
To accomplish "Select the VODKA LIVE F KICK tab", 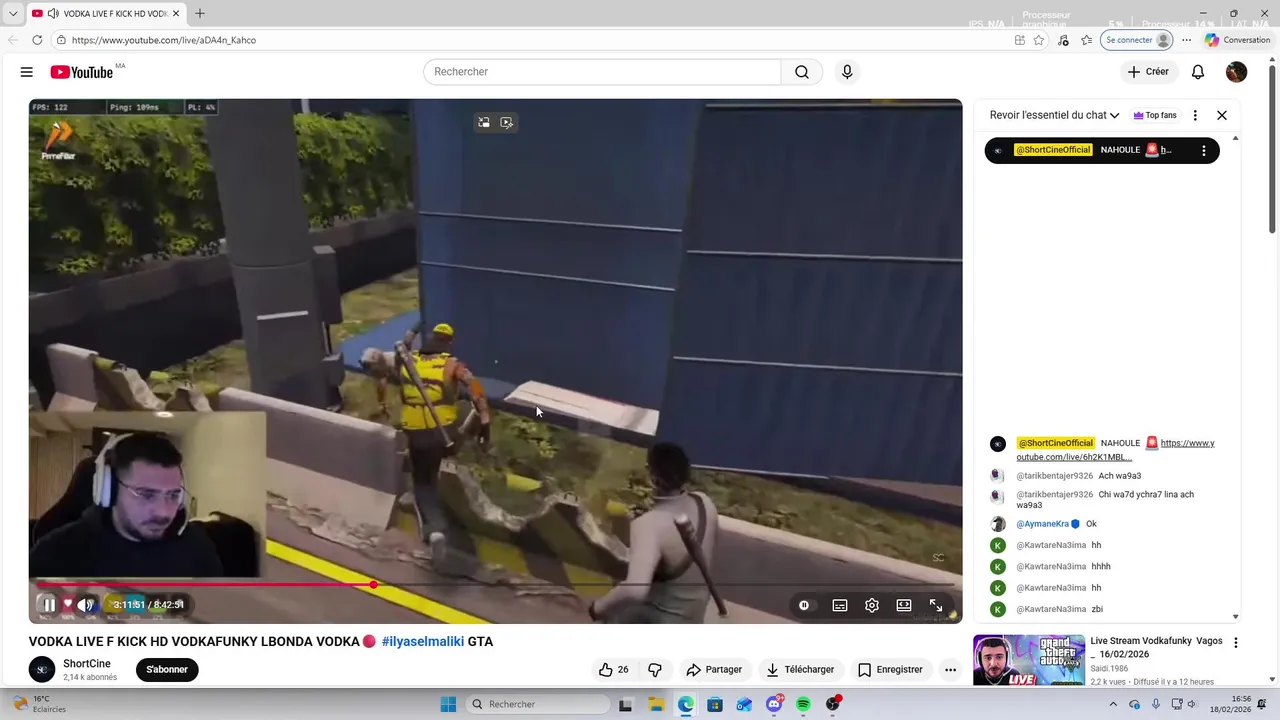I will point(105,13).
